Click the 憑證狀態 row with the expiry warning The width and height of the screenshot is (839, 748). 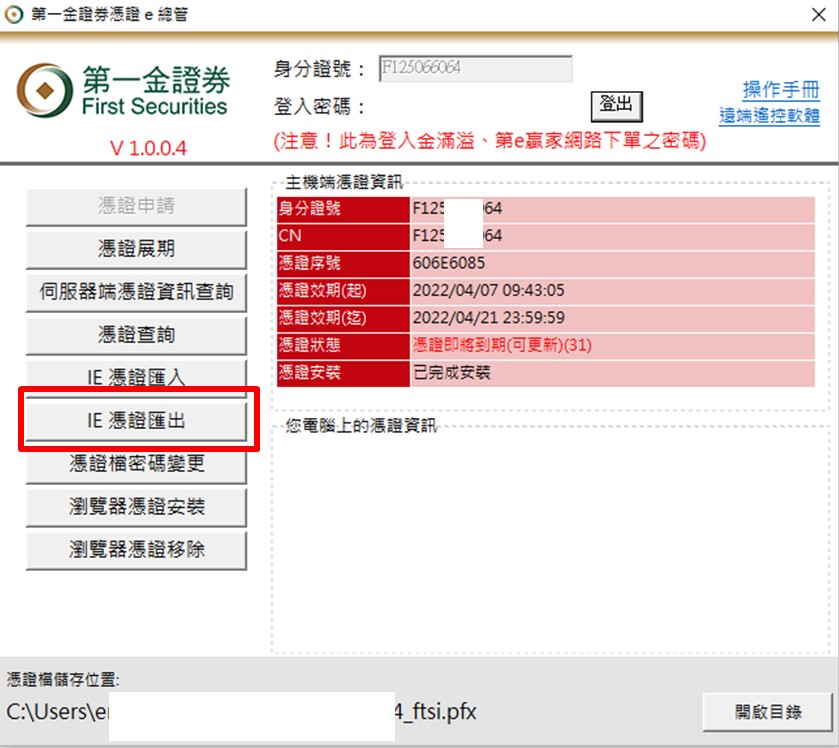[545, 345]
